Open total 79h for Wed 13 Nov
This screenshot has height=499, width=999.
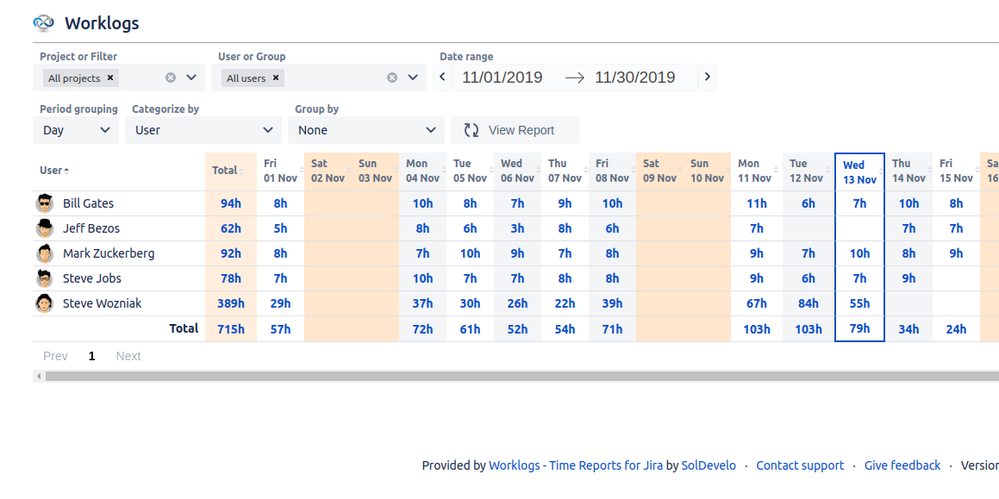859,329
